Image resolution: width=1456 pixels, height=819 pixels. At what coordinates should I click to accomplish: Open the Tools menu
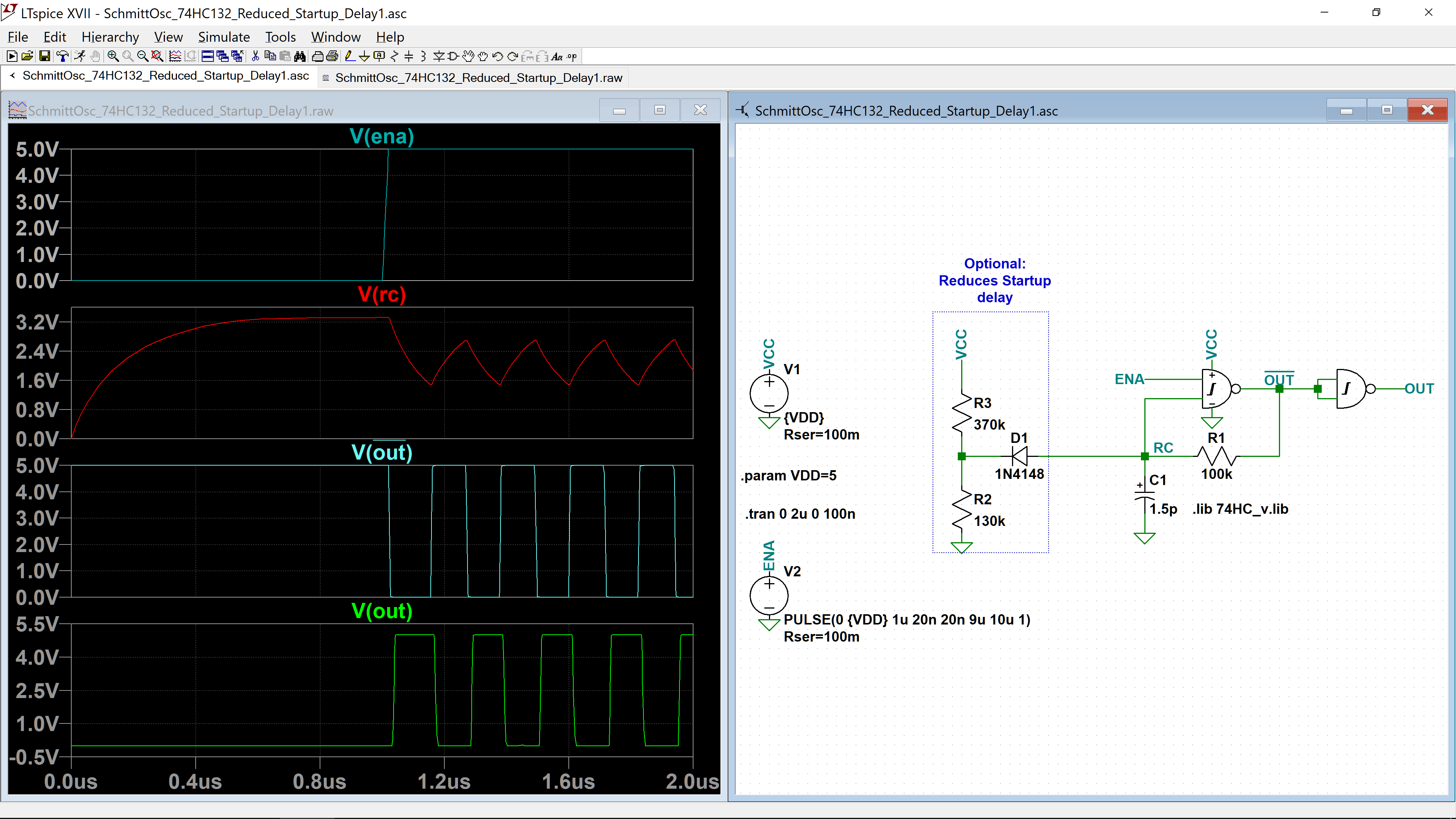click(280, 37)
